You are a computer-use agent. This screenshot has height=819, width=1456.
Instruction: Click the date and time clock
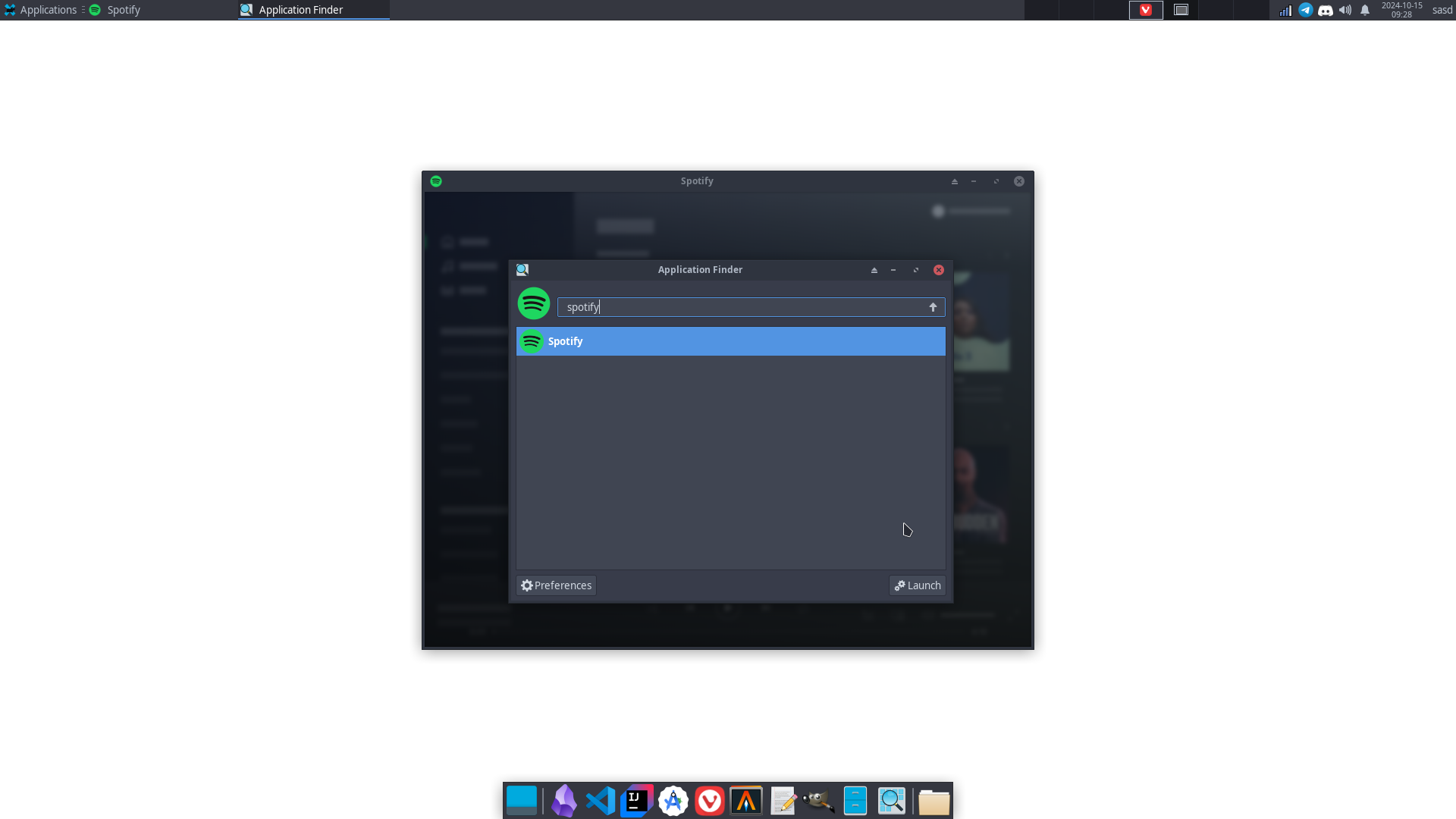(1401, 10)
